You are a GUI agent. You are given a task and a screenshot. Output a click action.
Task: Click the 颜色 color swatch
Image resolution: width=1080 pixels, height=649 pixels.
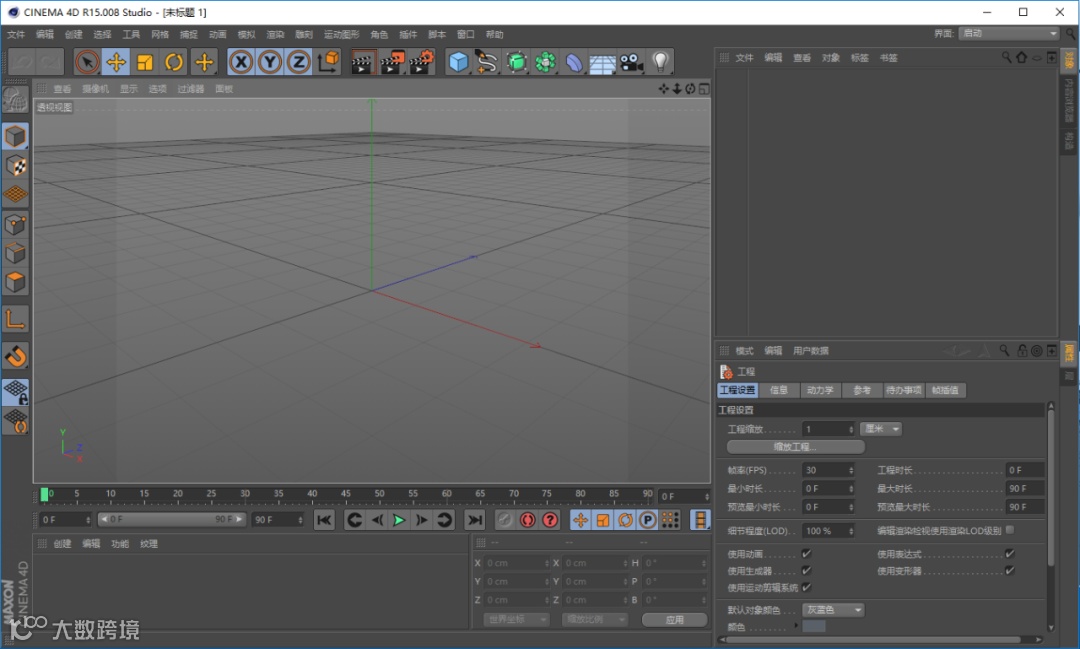point(814,627)
